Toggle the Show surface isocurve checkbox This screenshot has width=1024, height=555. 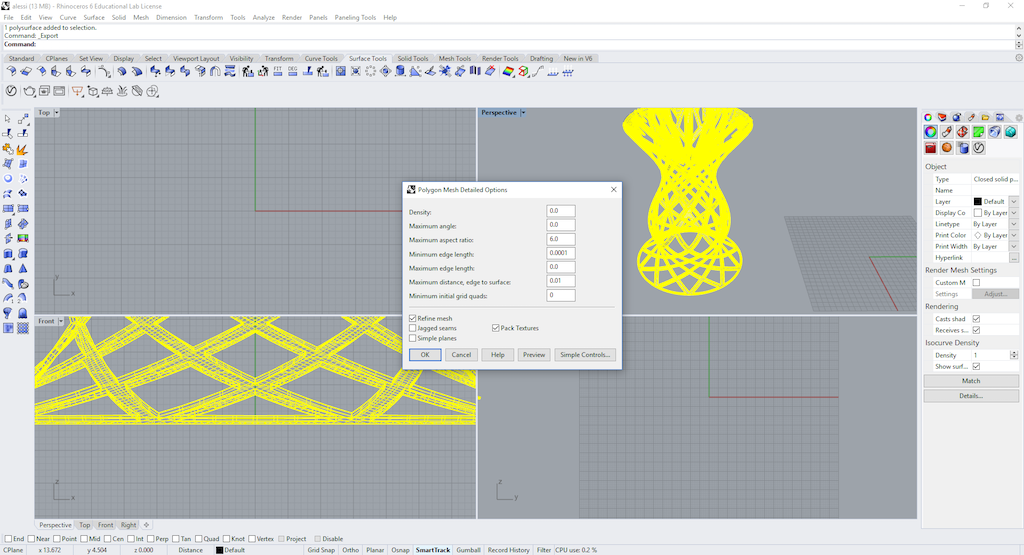(976, 366)
